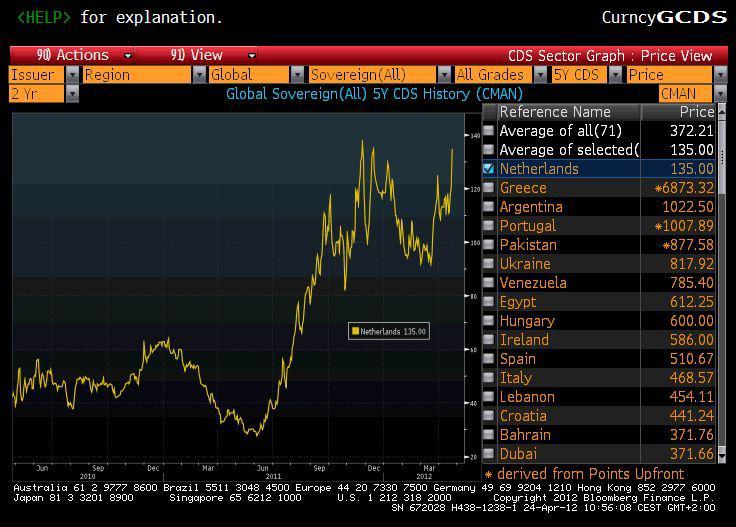Click the chart title Global Sovereign(All) 5Y CDS History
736x527 pixels.
374,94
